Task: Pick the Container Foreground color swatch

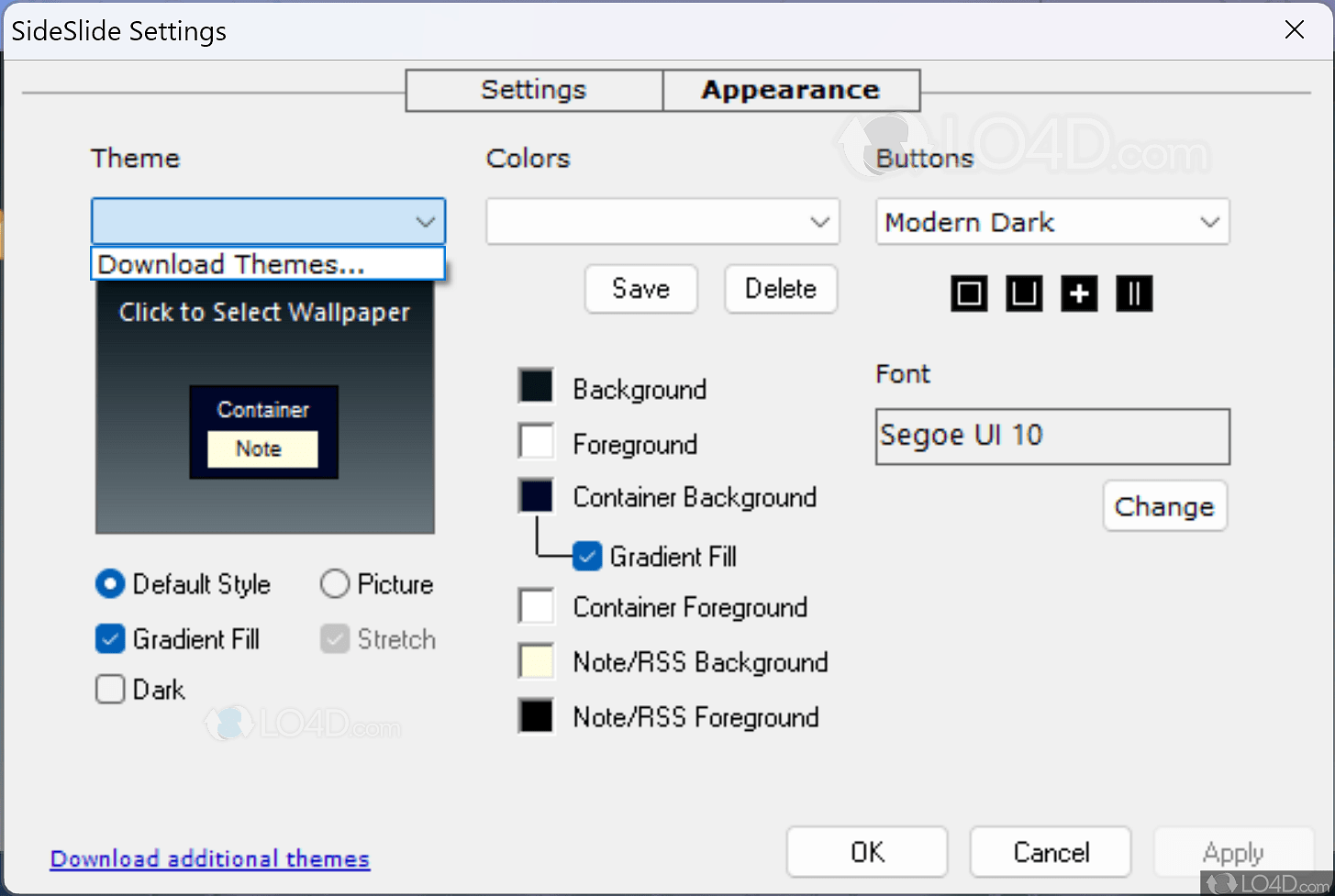Action: pyautogui.click(x=536, y=606)
